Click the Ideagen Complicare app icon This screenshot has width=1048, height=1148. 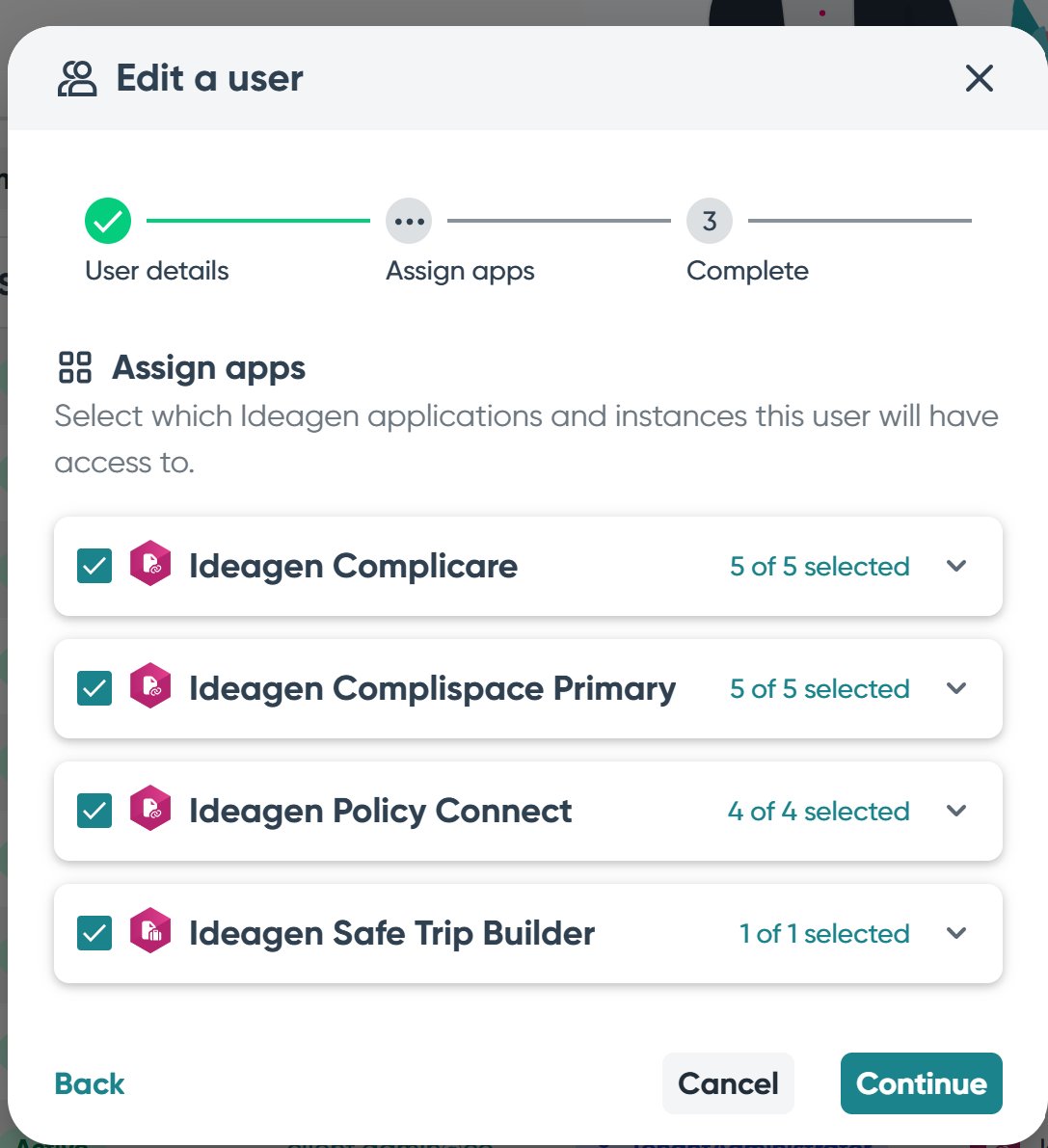pyautogui.click(x=150, y=564)
